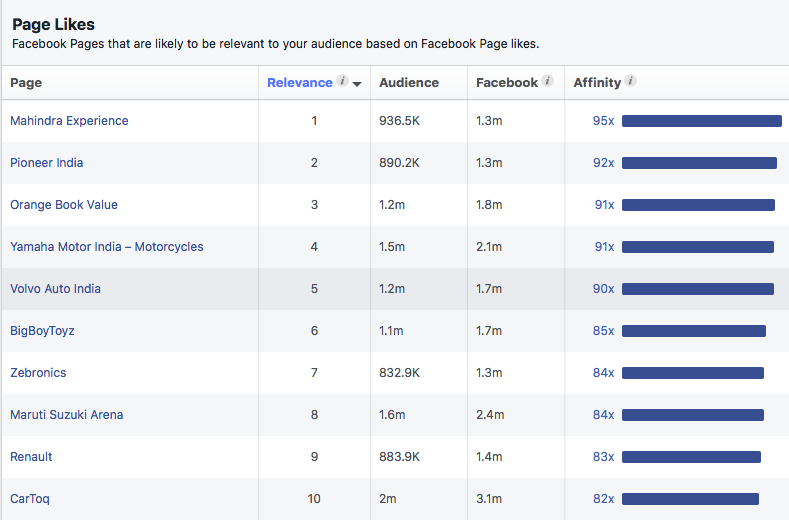Select the 2.1m Facebook cell for Yamaha
Image resolution: width=789 pixels, height=520 pixels.
489,247
